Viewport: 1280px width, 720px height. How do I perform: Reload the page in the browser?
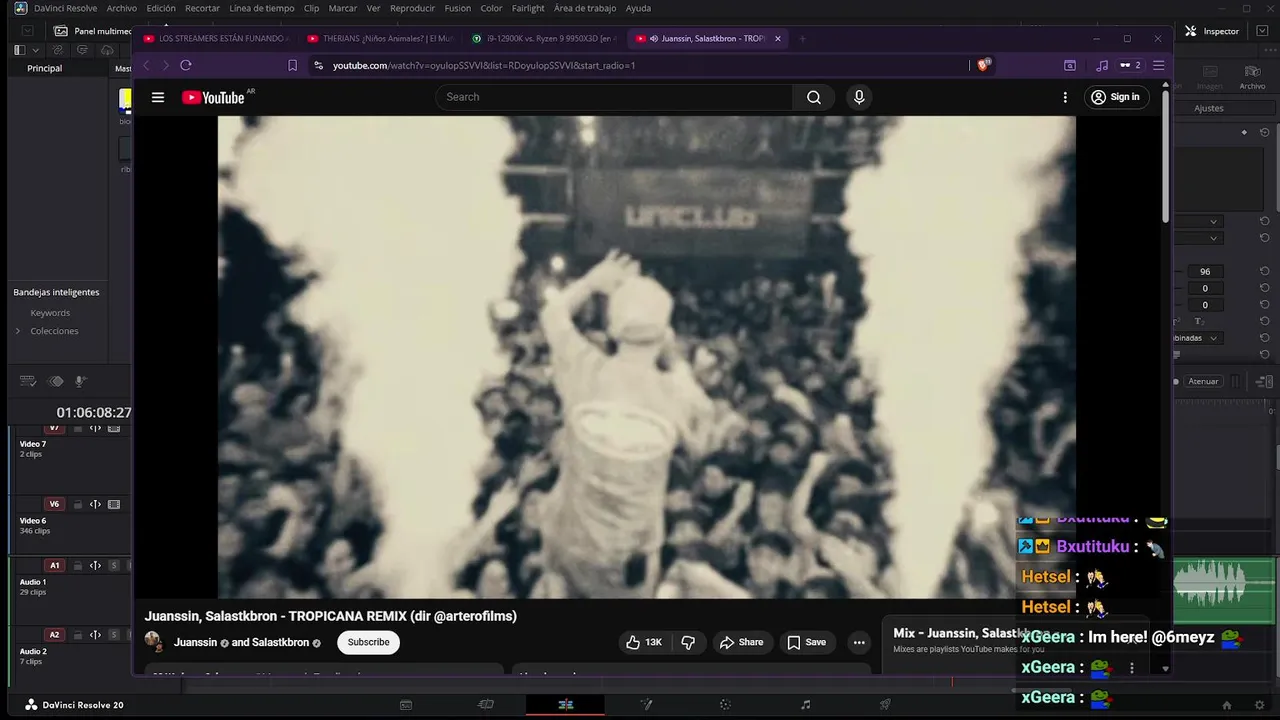click(186, 65)
